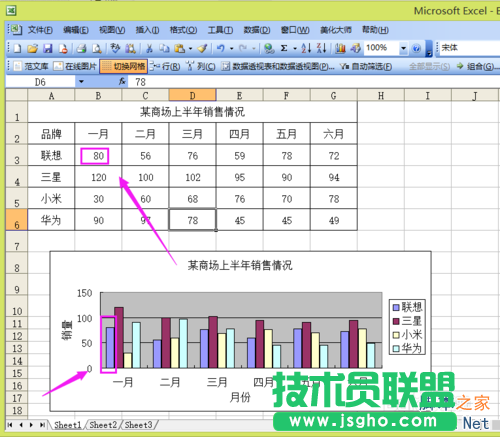Click the 行(R) toolbar button

(x=165, y=66)
